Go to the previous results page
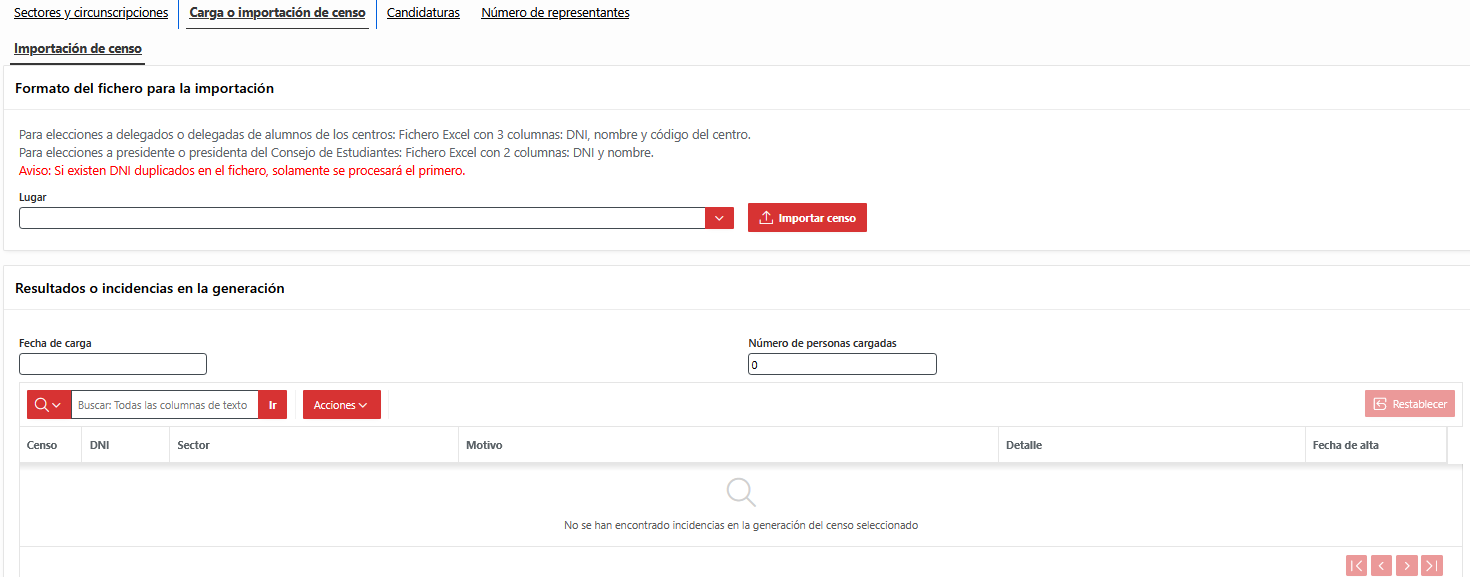This screenshot has height=577, width=1470. click(x=1382, y=566)
